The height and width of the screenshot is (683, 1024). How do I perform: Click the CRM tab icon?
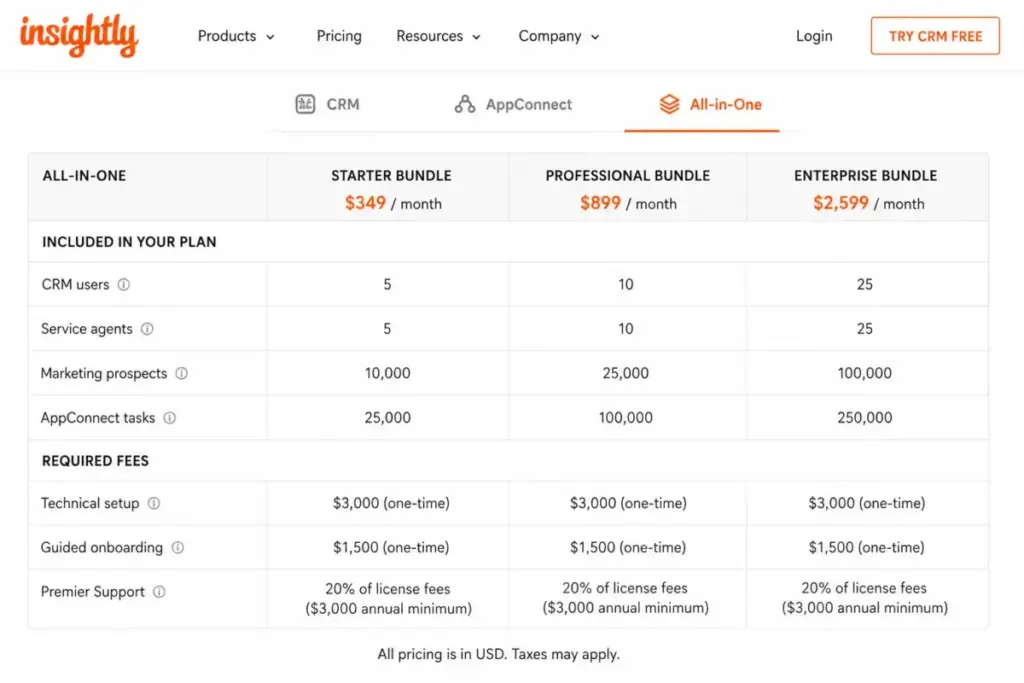pyautogui.click(x=305, y=104)
